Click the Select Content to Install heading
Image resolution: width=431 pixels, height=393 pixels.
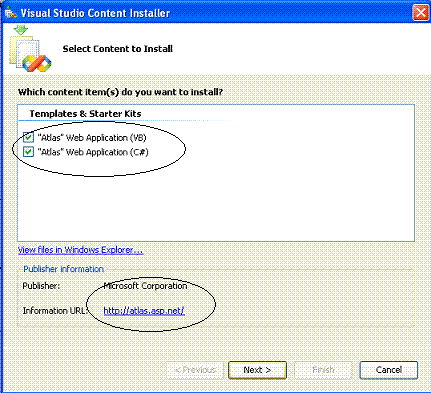pyautogui.click(x=118, y=49)
